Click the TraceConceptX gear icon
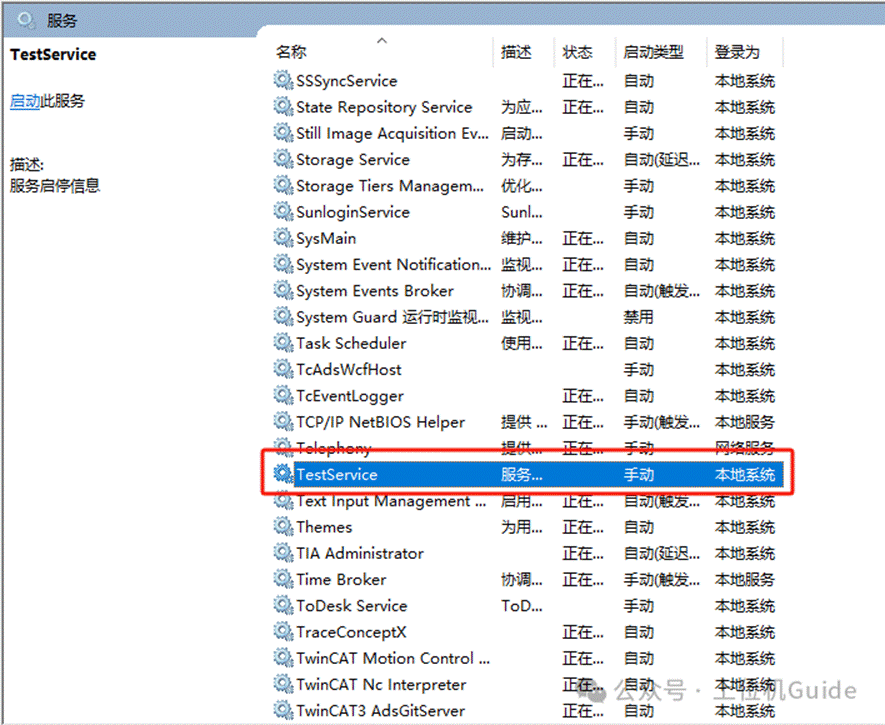The width and height of the screenshot is (885, 725). click(x=283, y=631)
